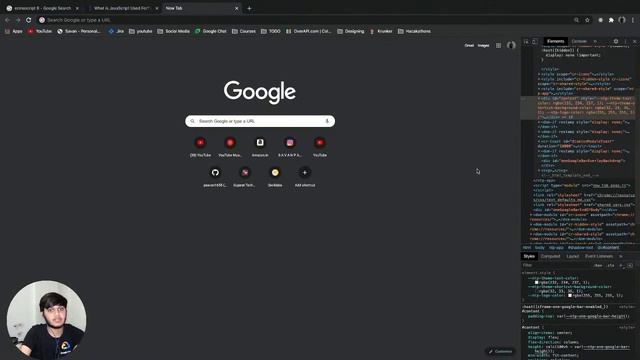Go back using the back arrow

pos(7,20)
